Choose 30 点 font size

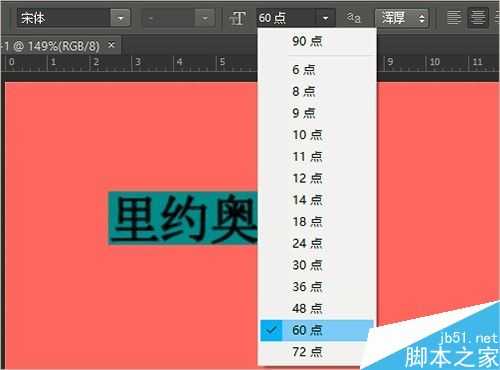click(317, 265)
